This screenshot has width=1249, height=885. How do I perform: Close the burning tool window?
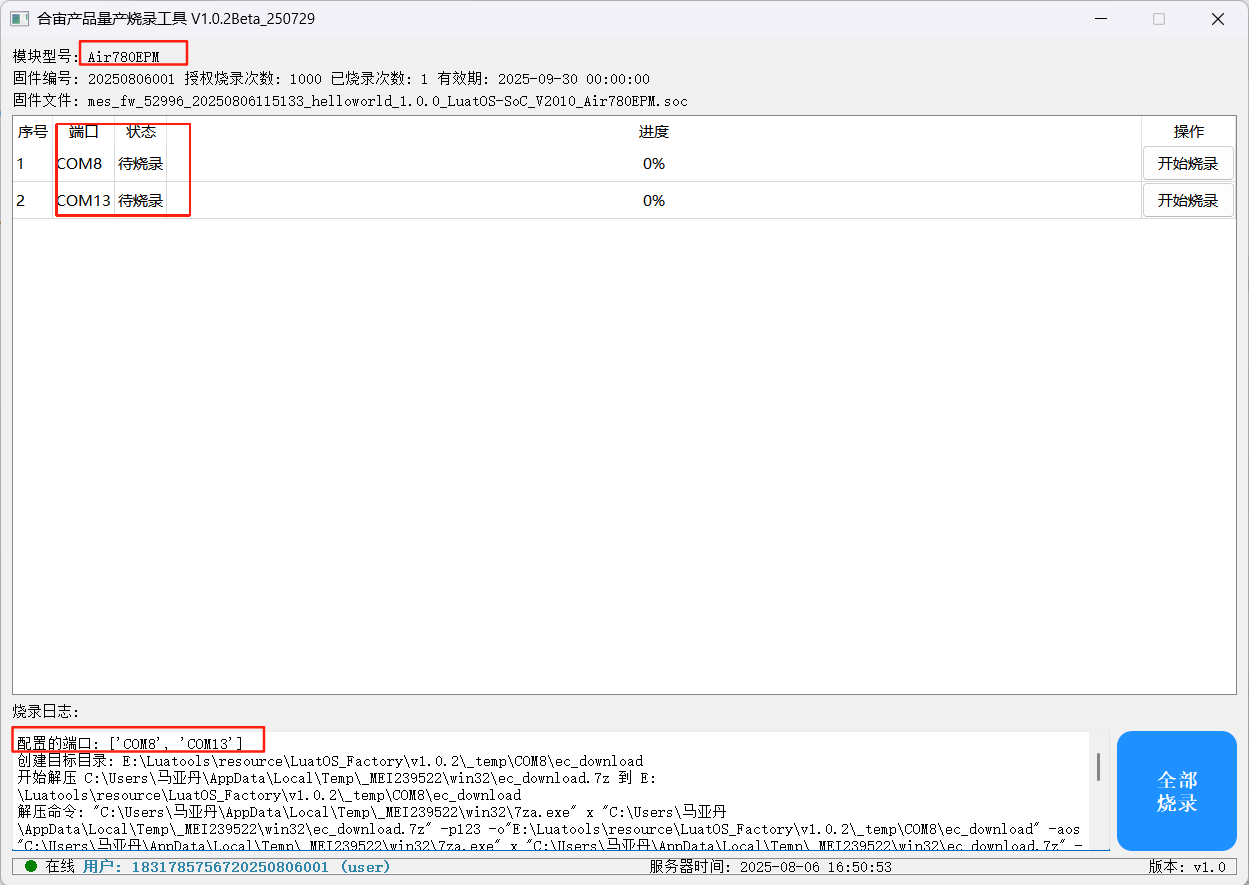(x=1218, y=19)
